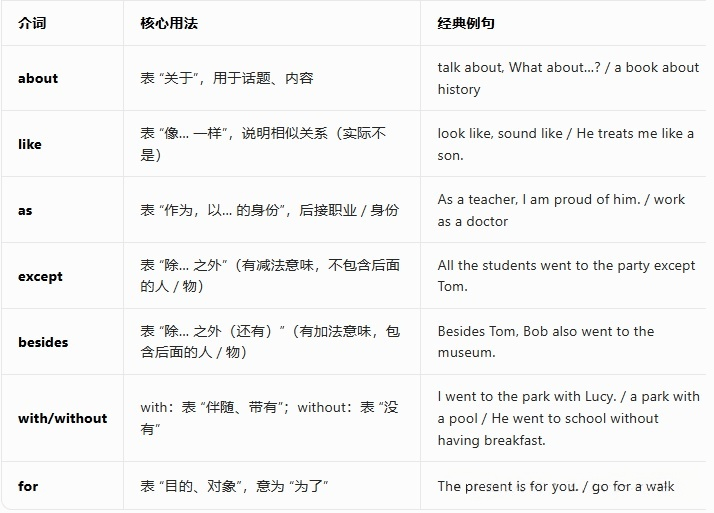Click the example "Besides Tom, Bob also went"
714x513 pixels.
[545, 331]
